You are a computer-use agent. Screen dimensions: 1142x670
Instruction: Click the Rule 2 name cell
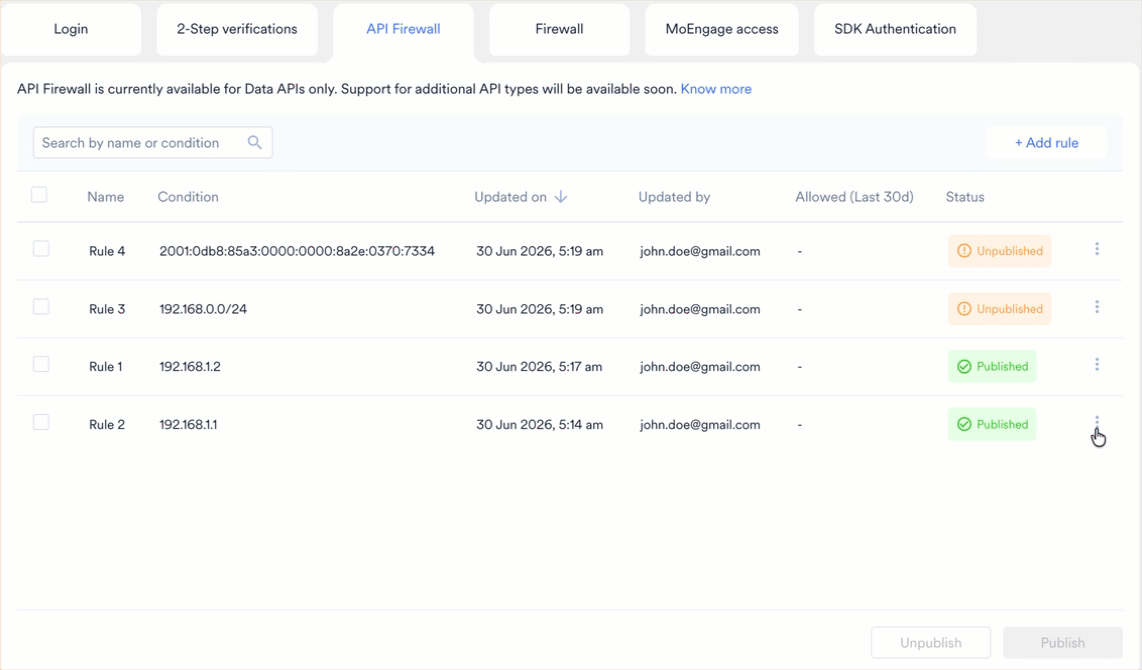point(107,425)
